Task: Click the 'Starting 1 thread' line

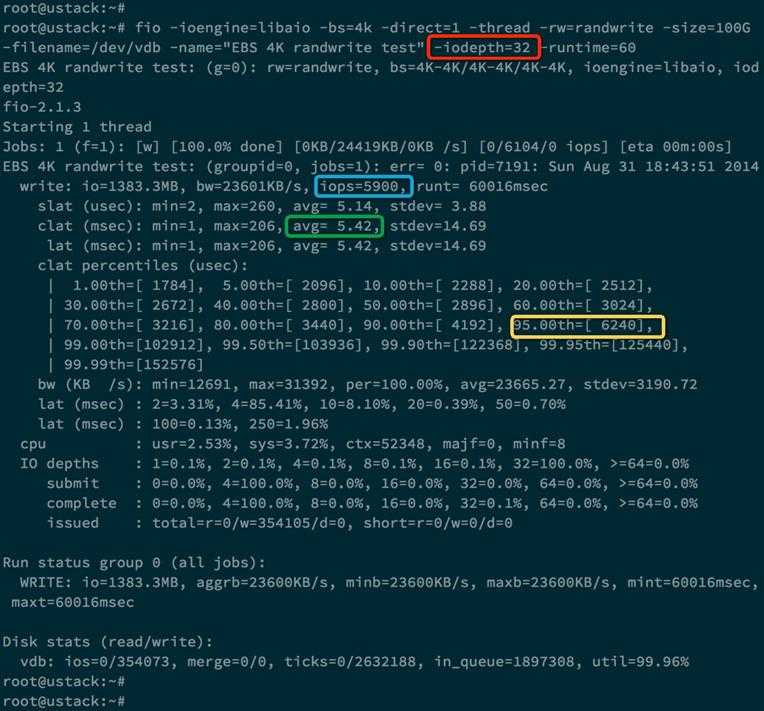Action: click(77, 127)
